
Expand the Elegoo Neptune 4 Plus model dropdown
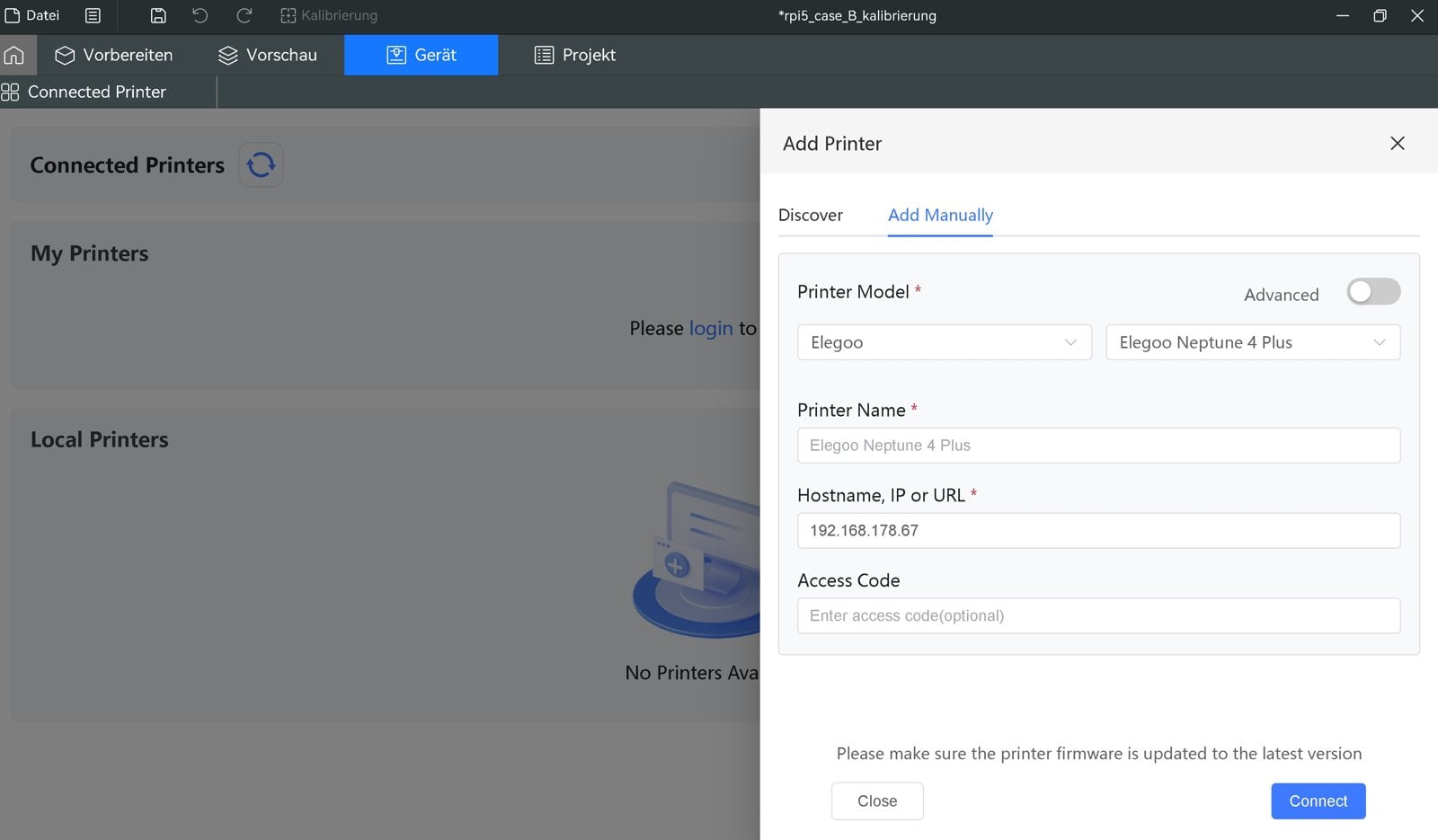1253,342
